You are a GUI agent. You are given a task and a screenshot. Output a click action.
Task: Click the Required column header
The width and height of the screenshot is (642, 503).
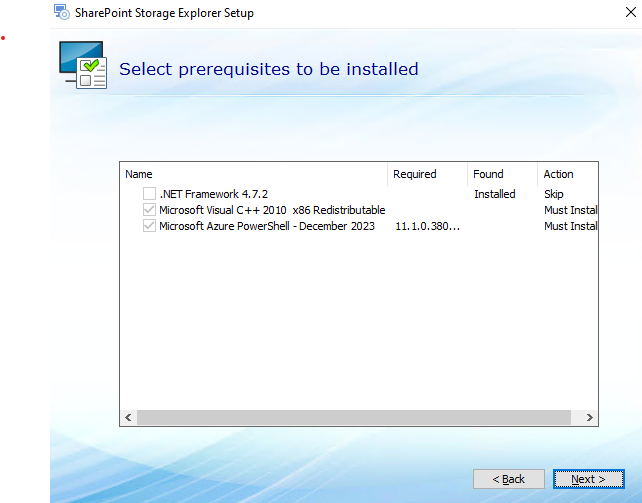tap(427, 174)
